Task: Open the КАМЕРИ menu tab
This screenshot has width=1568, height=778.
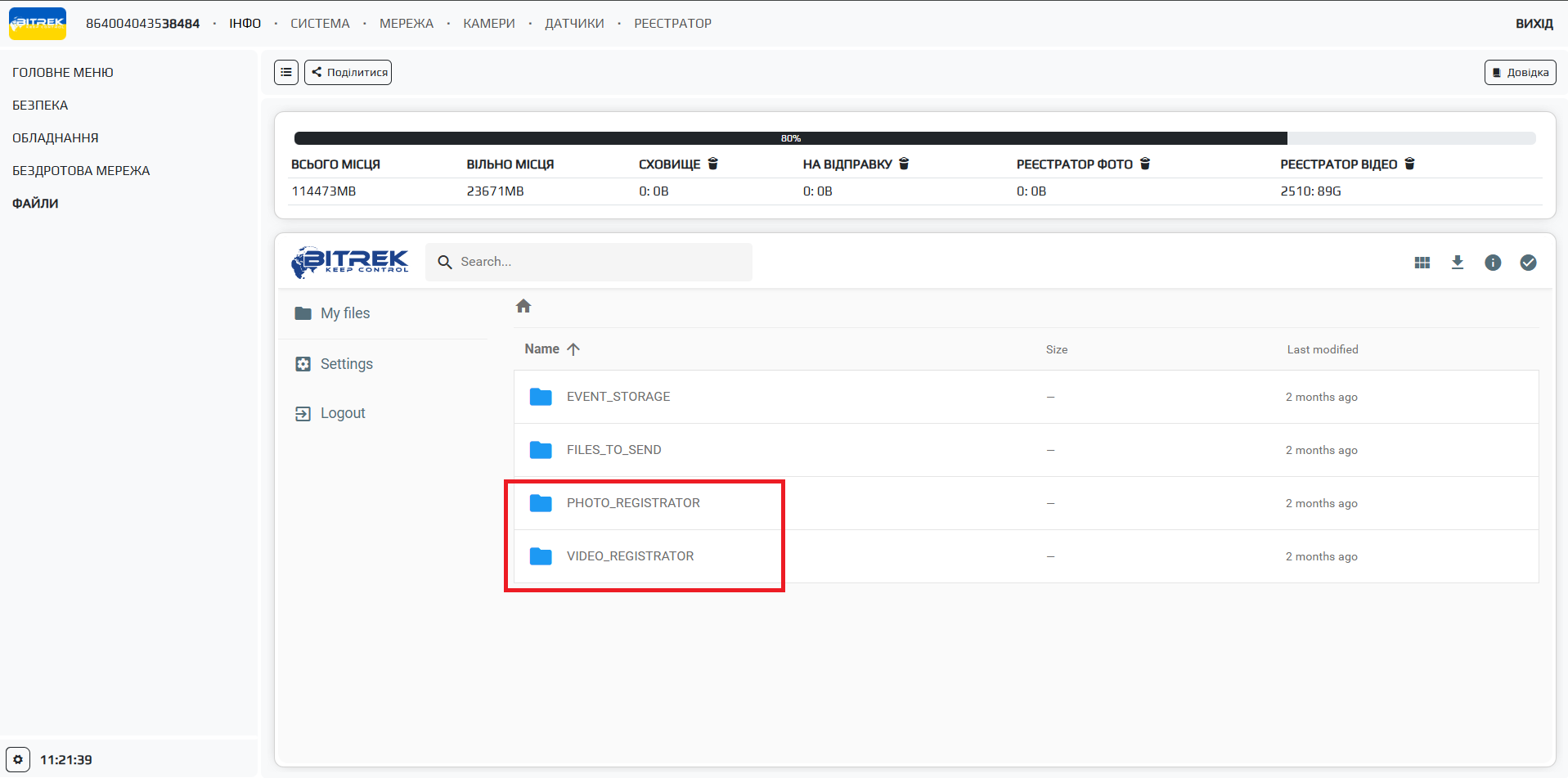Action: (488, 24)
